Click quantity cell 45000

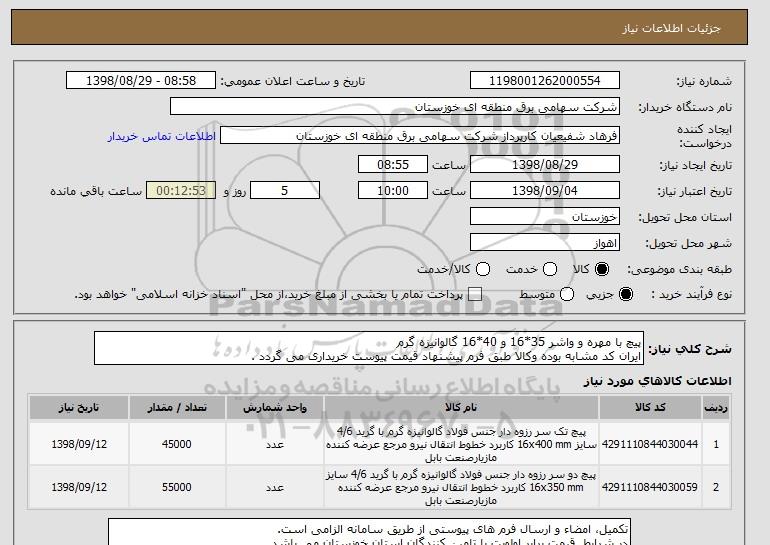click(177, 444)
